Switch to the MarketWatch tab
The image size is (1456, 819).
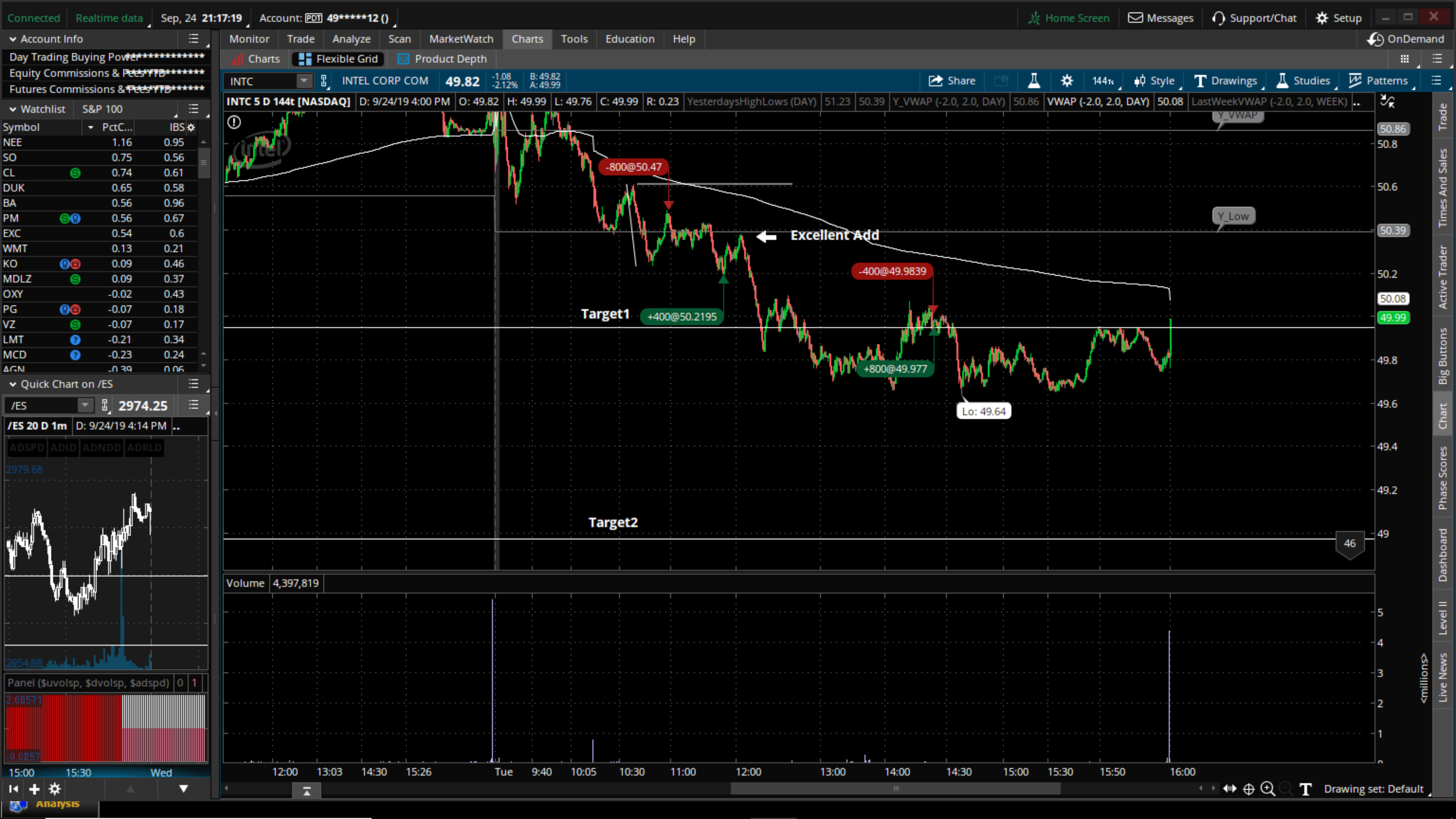coord(461,39)
